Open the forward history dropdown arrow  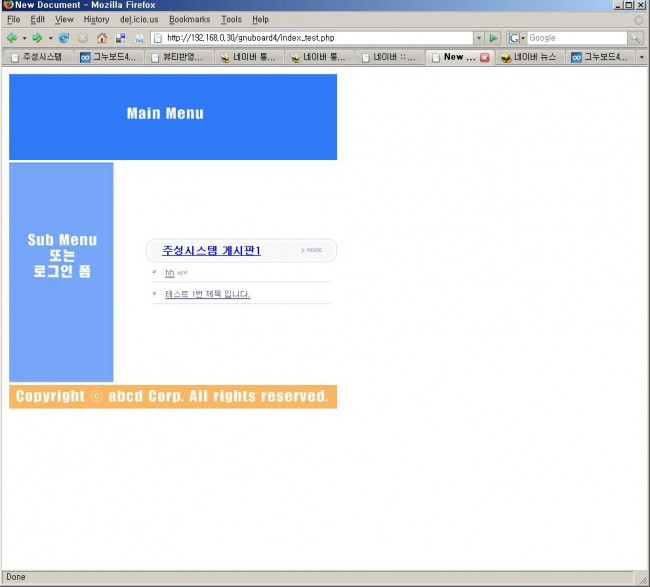click(x=51, y=38)
